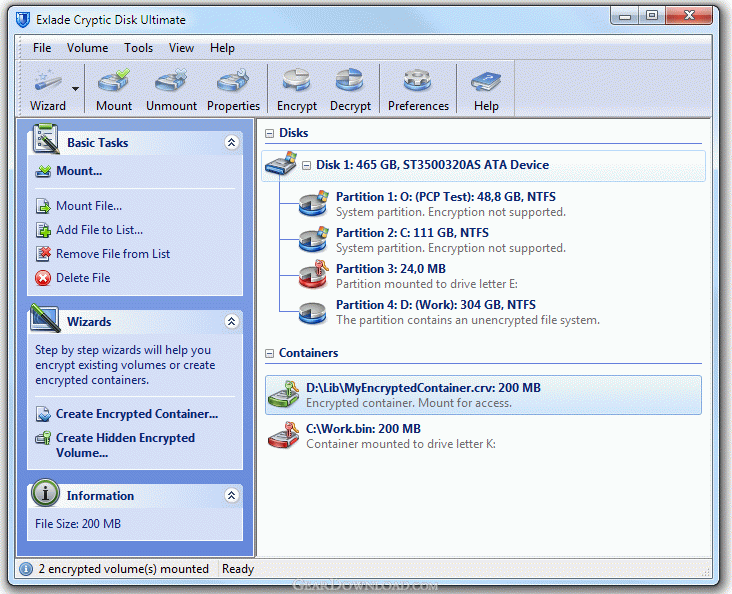Select Disk 1 ST3500320AS ATA Device
This screenshot has width=732, height=594.
pos(483,166)
